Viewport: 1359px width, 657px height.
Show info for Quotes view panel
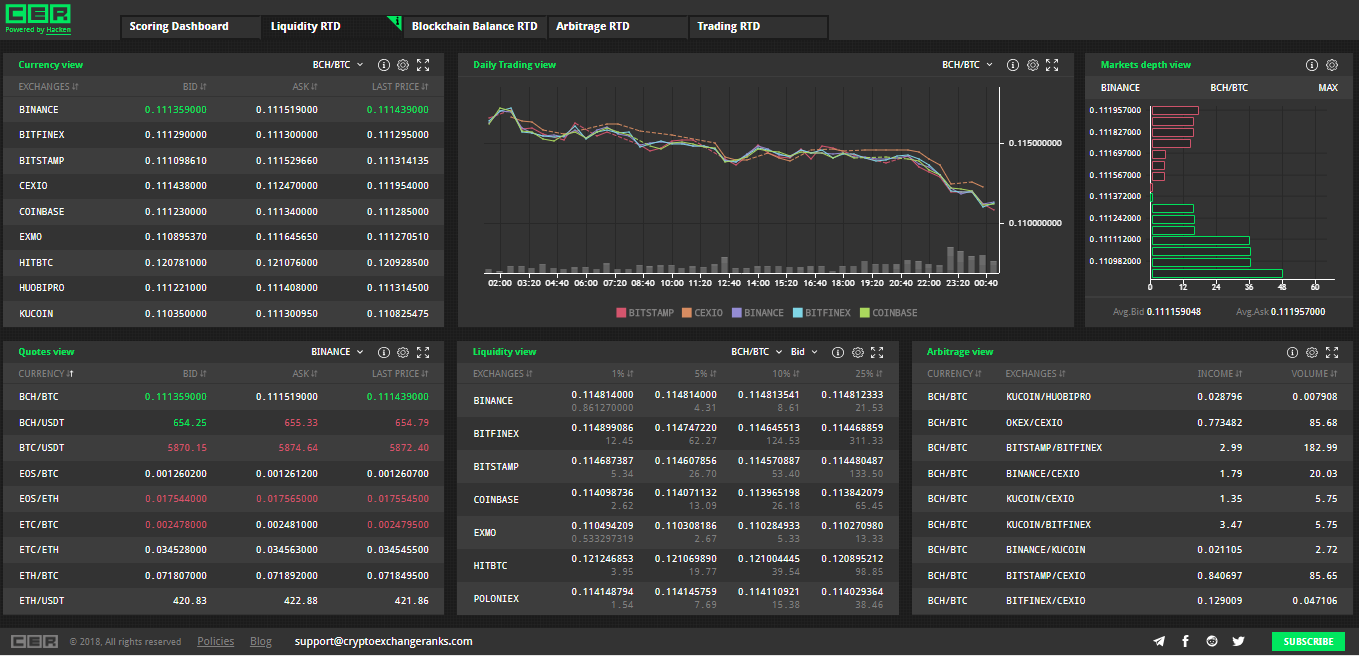[383, 352]
